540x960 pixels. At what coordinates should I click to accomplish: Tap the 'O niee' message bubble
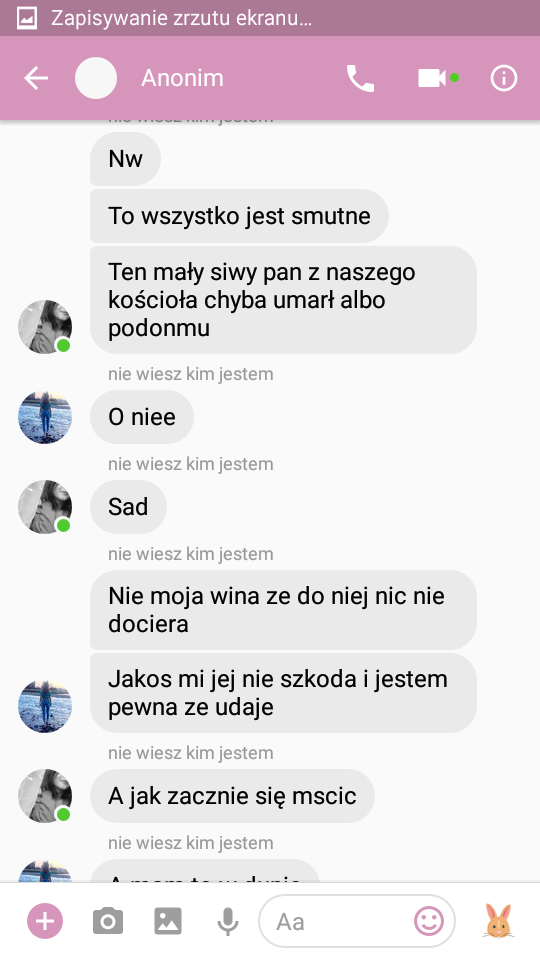[x=142, y=417]
